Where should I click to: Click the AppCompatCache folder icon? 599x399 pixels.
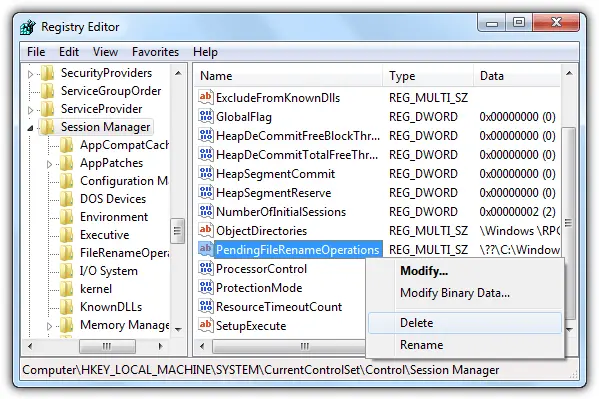point(67,145)
